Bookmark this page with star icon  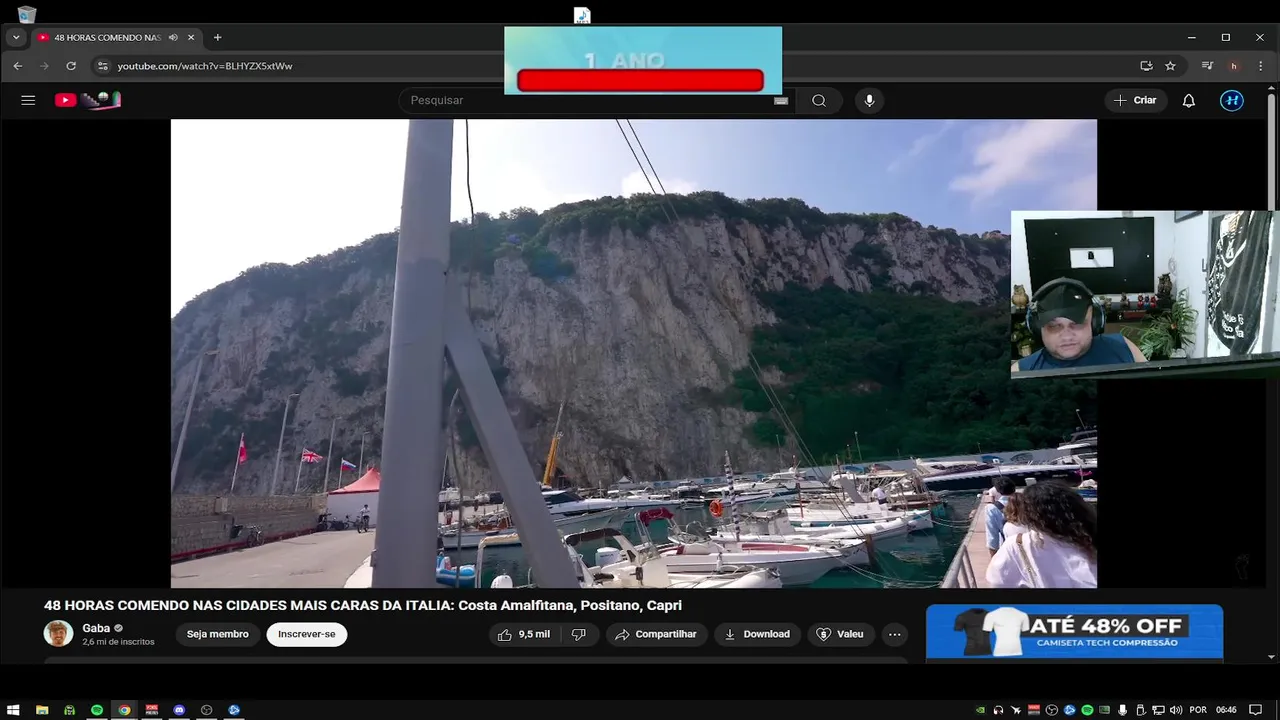[1170, 66]
